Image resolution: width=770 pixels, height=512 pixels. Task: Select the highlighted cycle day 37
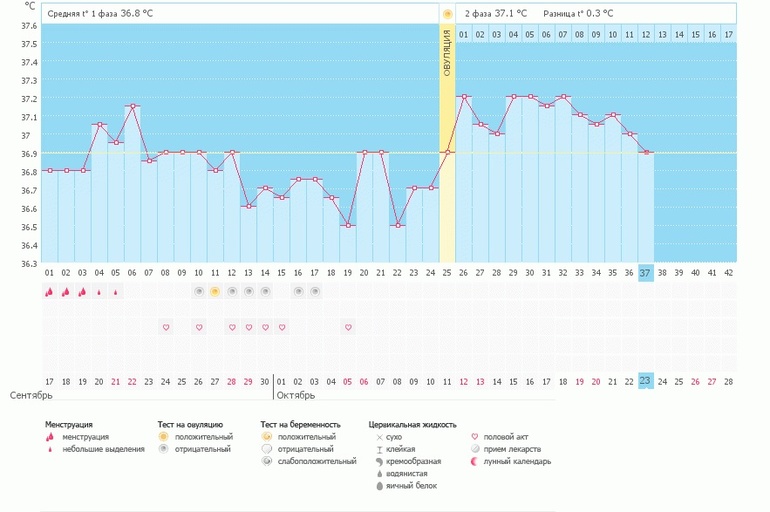click(645, 273)
